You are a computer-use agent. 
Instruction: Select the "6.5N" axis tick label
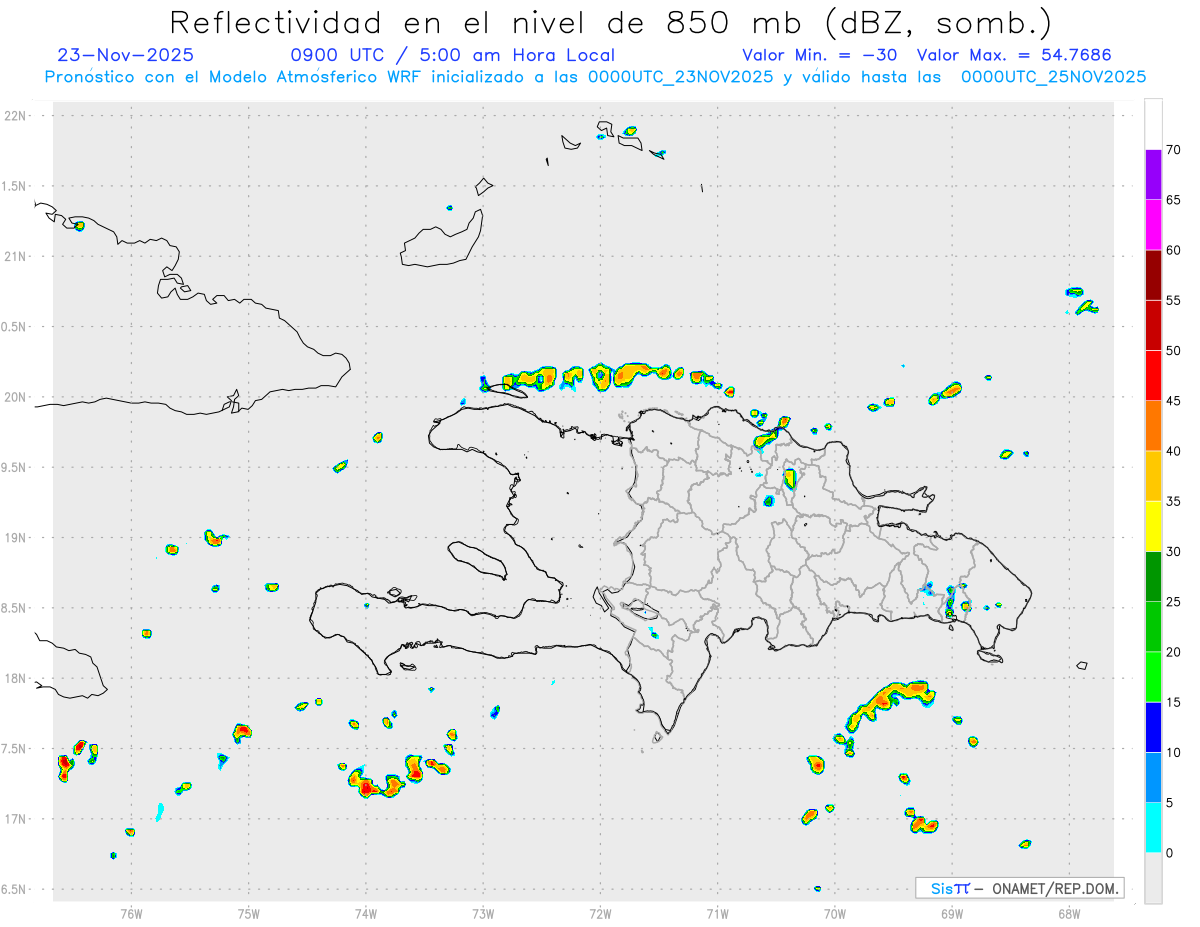[15, 889]
